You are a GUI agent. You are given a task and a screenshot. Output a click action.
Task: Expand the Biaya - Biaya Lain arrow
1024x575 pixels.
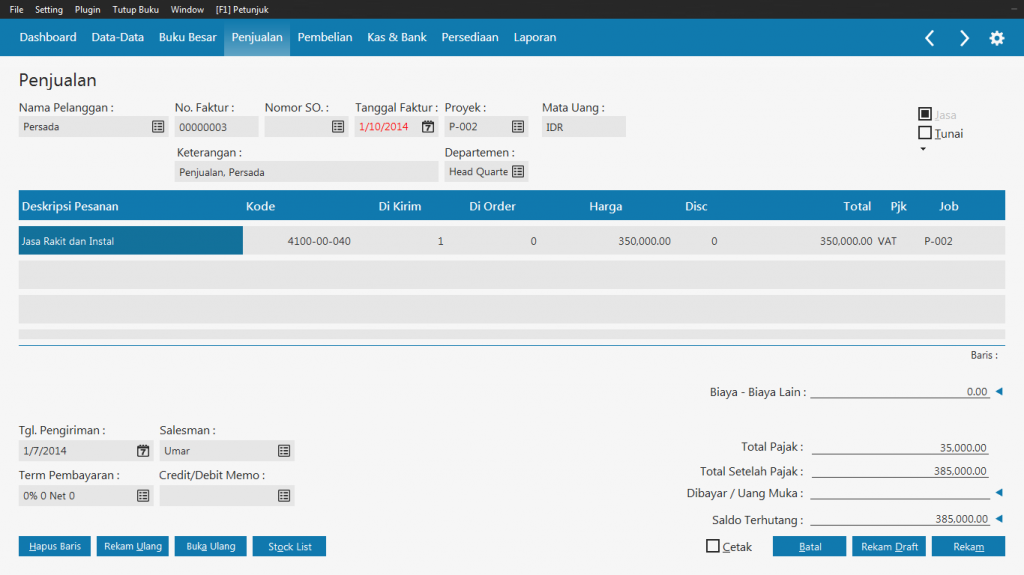[x=998, y=392]
